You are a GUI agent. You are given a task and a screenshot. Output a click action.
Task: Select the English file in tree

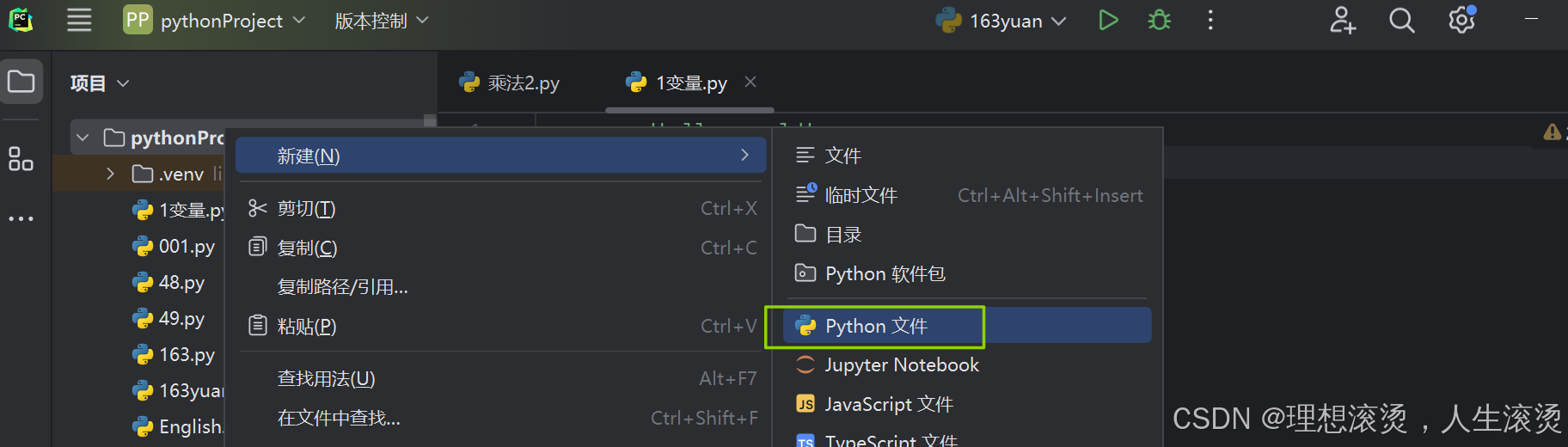(x=179, y=427)
